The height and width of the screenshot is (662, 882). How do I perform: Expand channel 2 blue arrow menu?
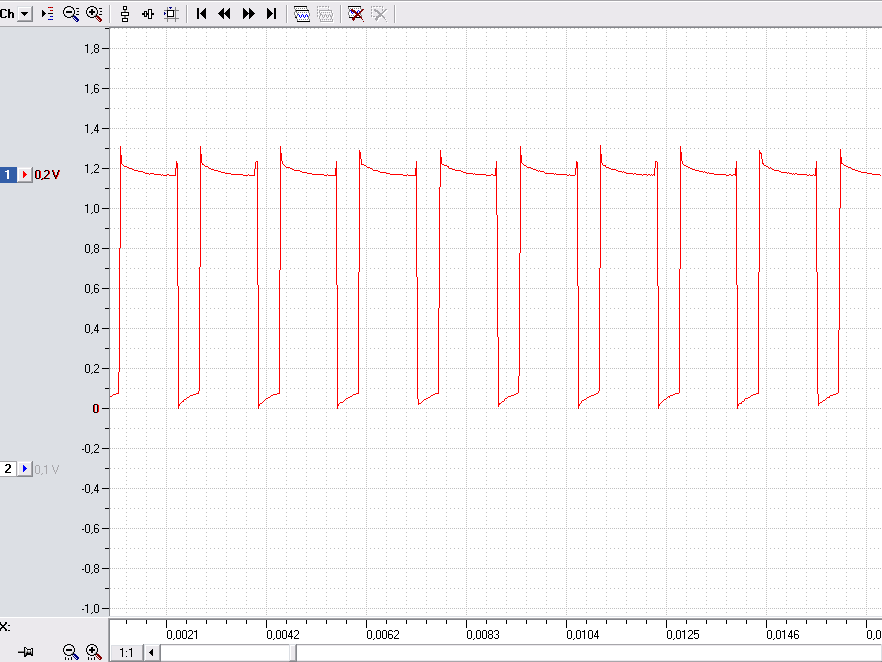click(25, 469)
